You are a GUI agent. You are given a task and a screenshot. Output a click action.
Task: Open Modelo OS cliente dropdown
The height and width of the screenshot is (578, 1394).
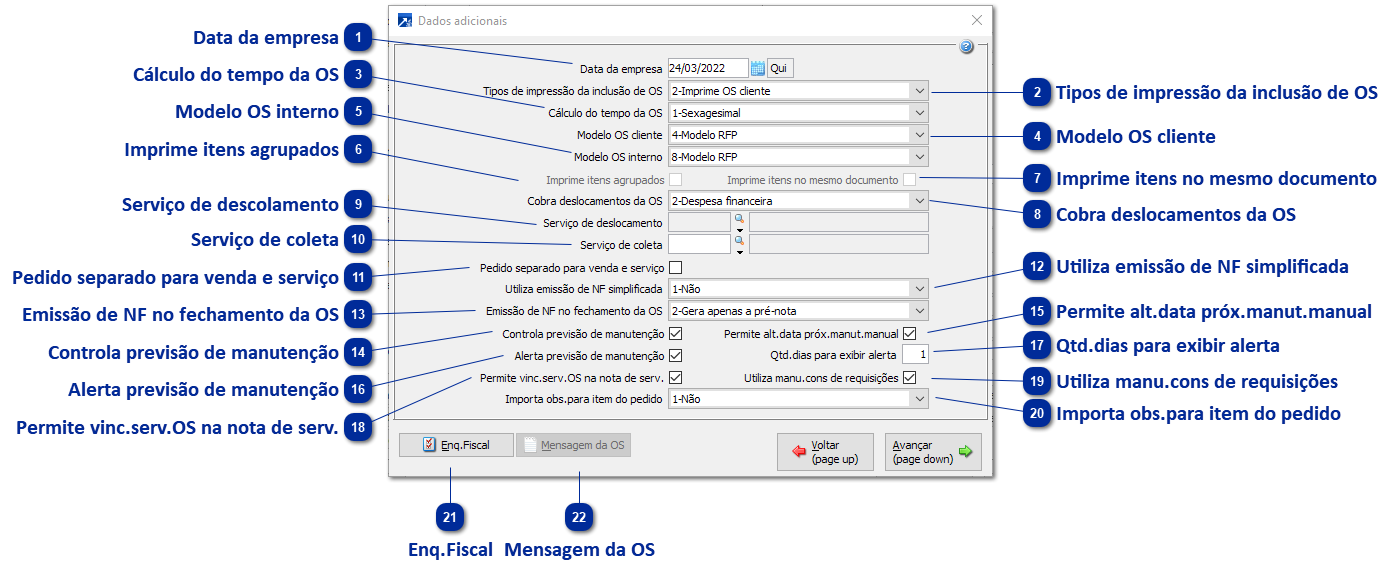(919, 134)
